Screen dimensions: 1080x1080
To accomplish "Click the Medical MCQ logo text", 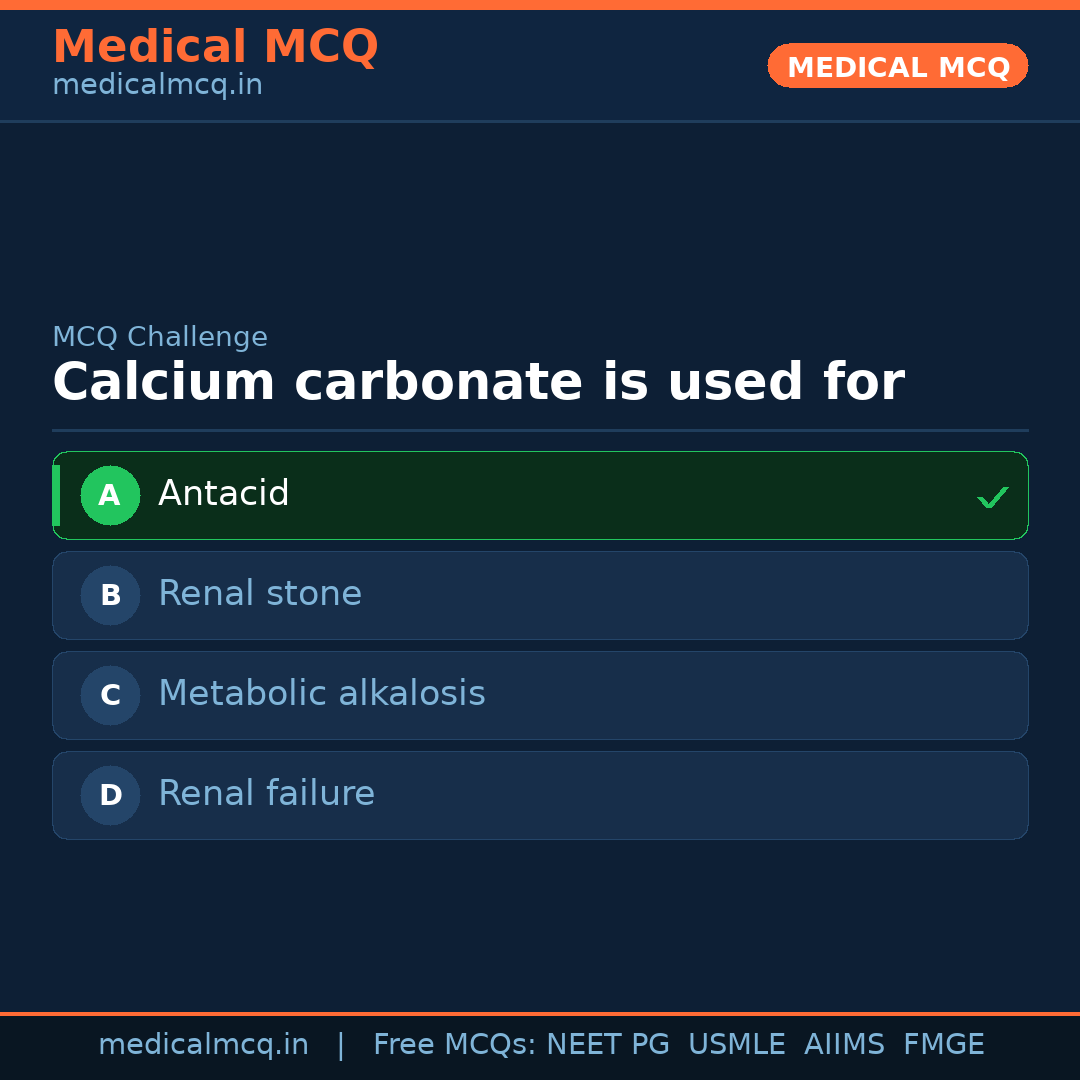I will (x=215, y=47).
